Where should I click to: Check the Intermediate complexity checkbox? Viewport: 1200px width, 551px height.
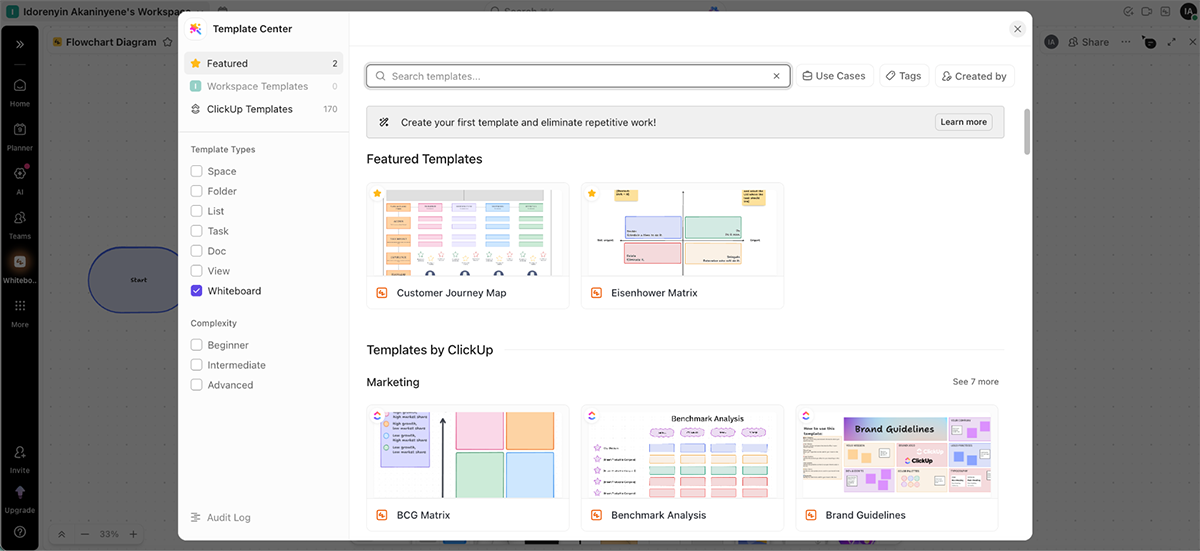click(x=197, y=365)
